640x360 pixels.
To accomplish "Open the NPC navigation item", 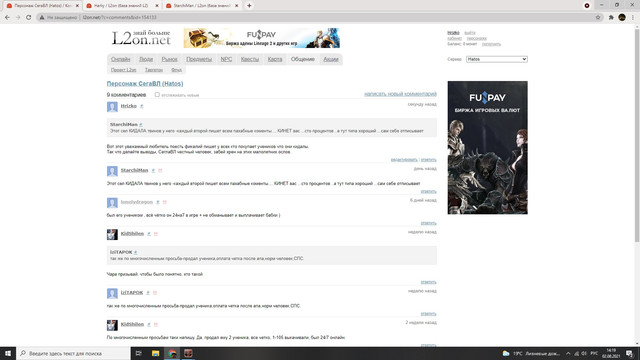I will point(226,59).
